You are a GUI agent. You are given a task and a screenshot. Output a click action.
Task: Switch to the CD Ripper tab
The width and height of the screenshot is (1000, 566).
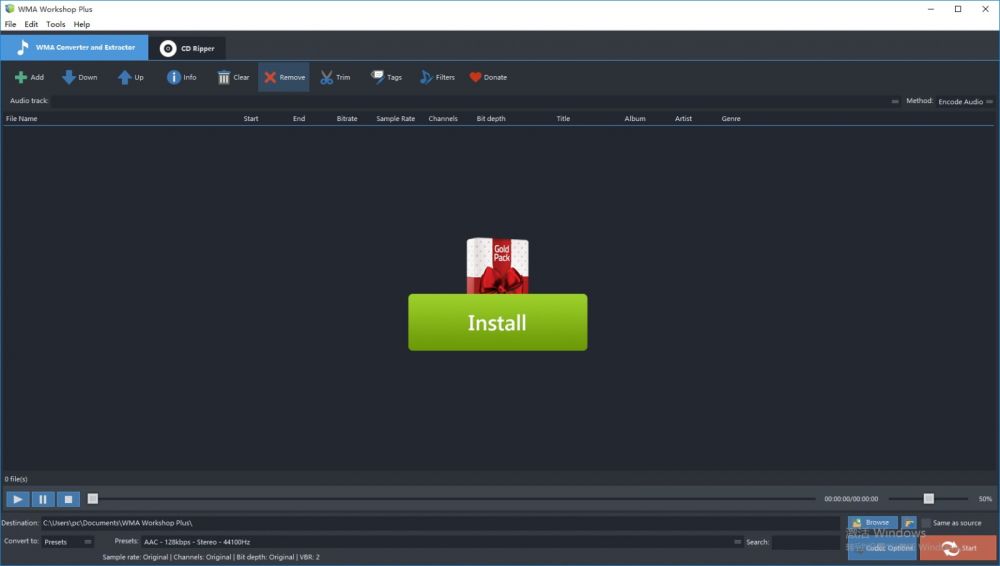[187, 48]
